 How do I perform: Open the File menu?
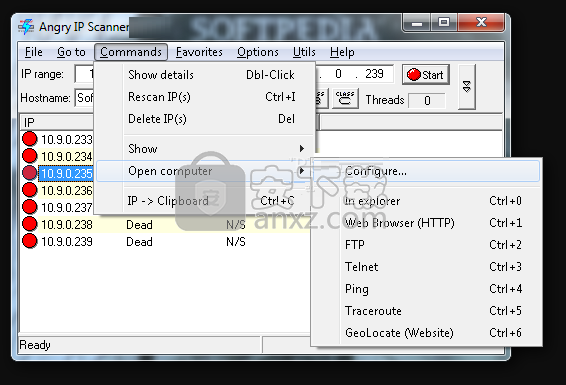[x=34, y=52]
